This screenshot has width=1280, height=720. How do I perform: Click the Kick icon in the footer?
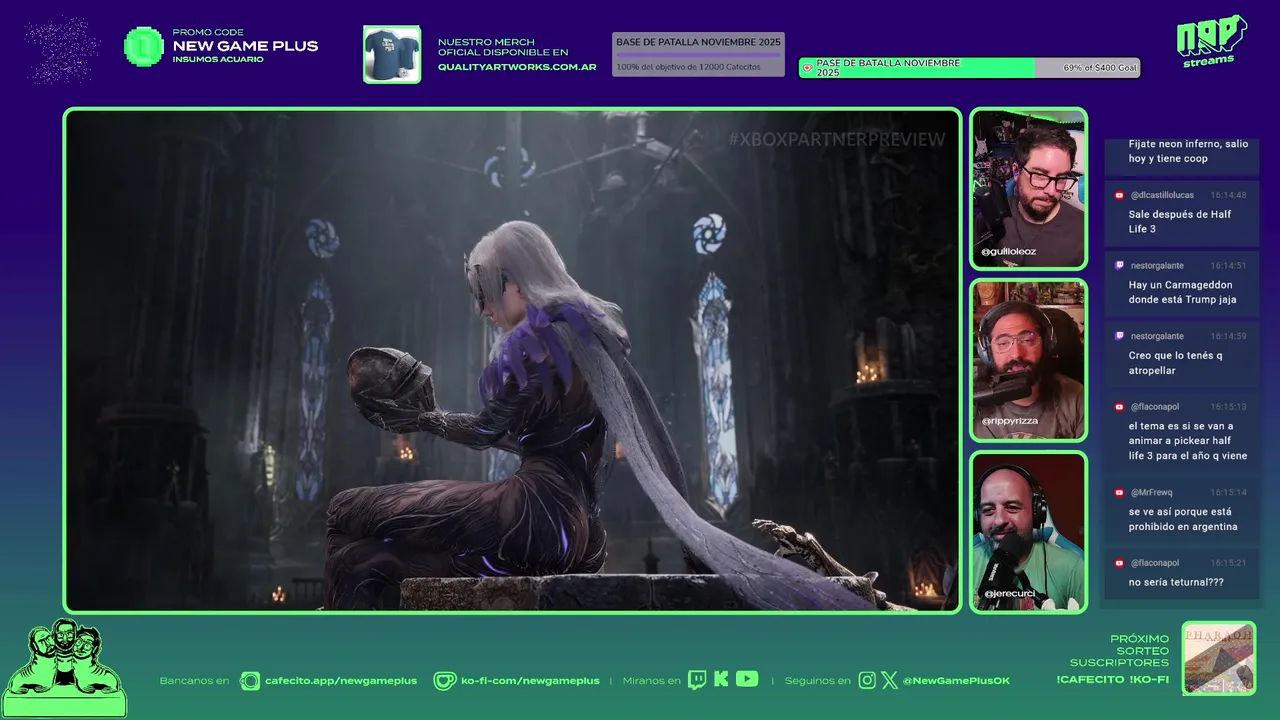721,680
